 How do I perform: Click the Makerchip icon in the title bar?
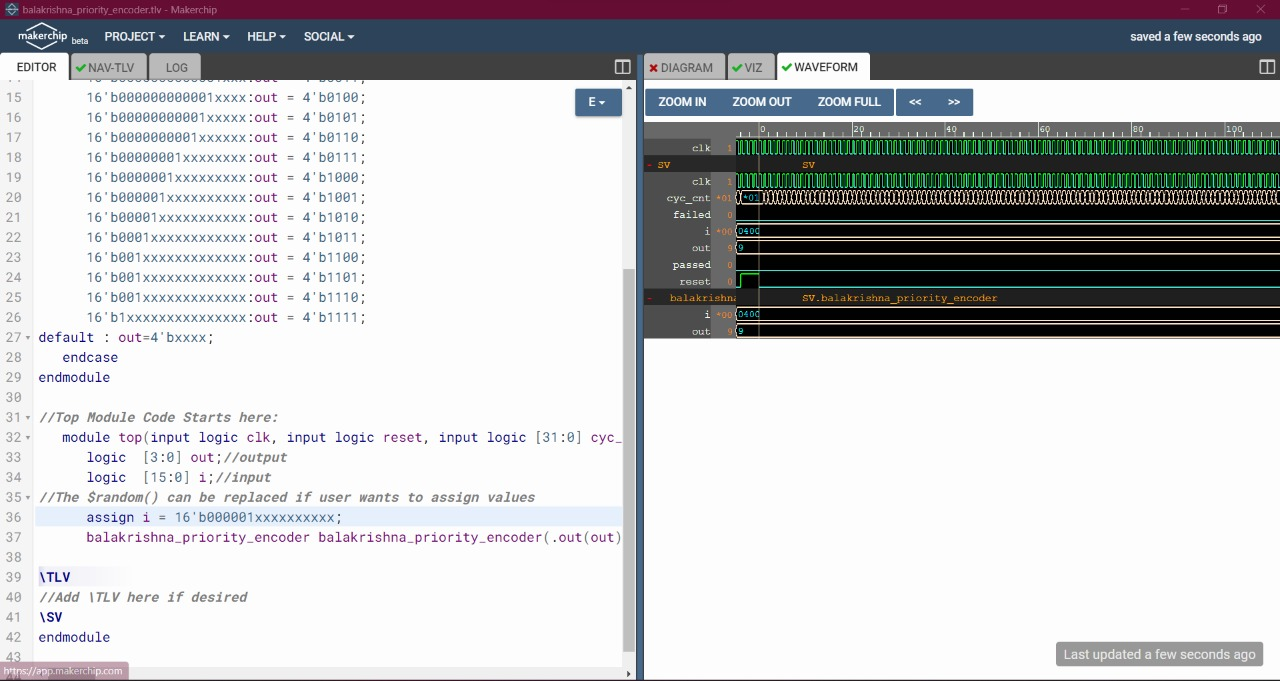coord(10,9)
